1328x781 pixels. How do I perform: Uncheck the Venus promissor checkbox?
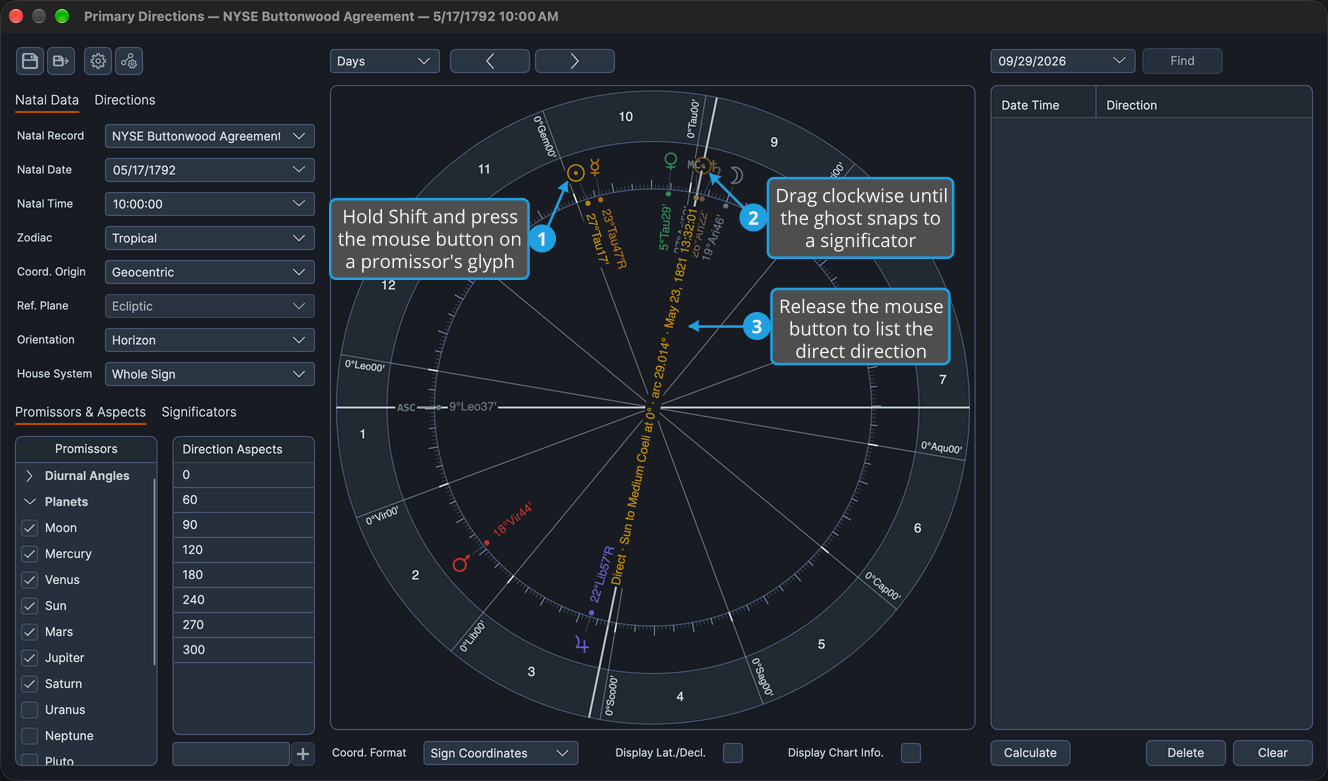[30, 580]
